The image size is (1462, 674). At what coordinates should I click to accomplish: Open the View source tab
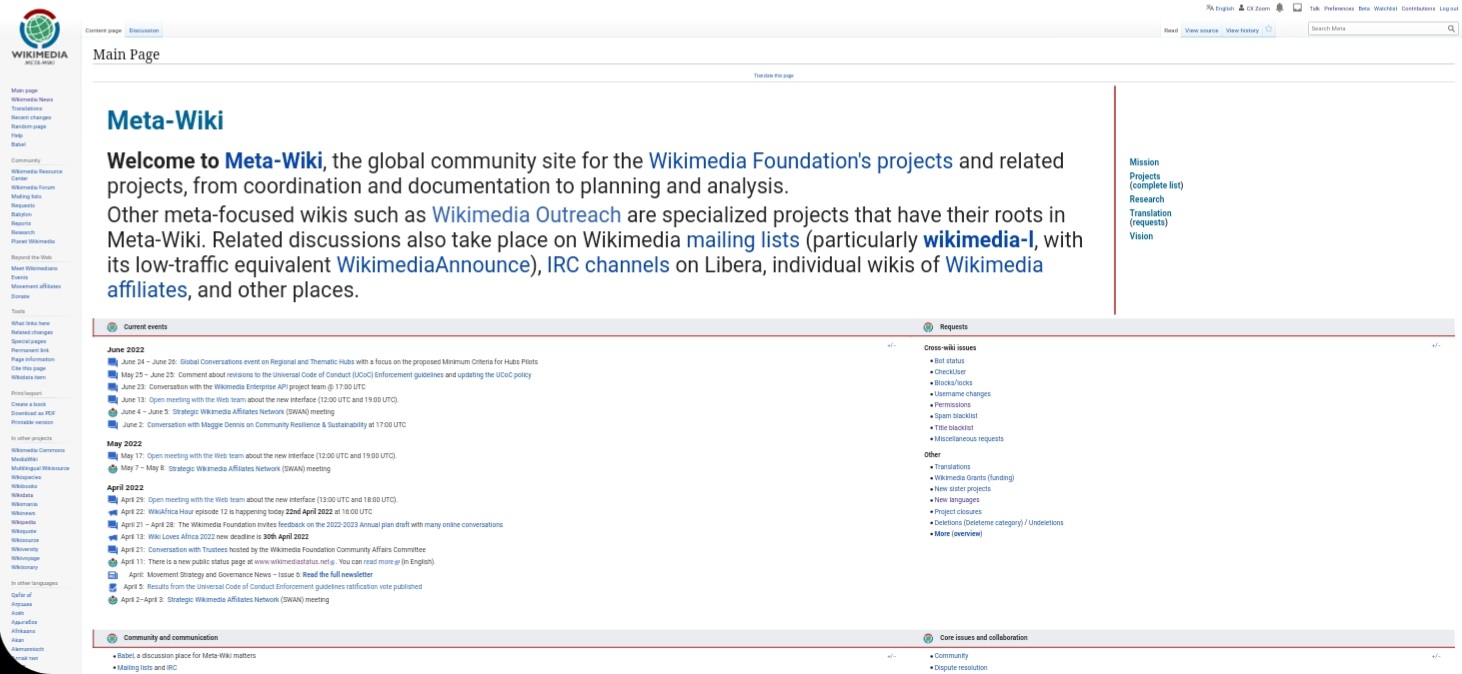1201,31
